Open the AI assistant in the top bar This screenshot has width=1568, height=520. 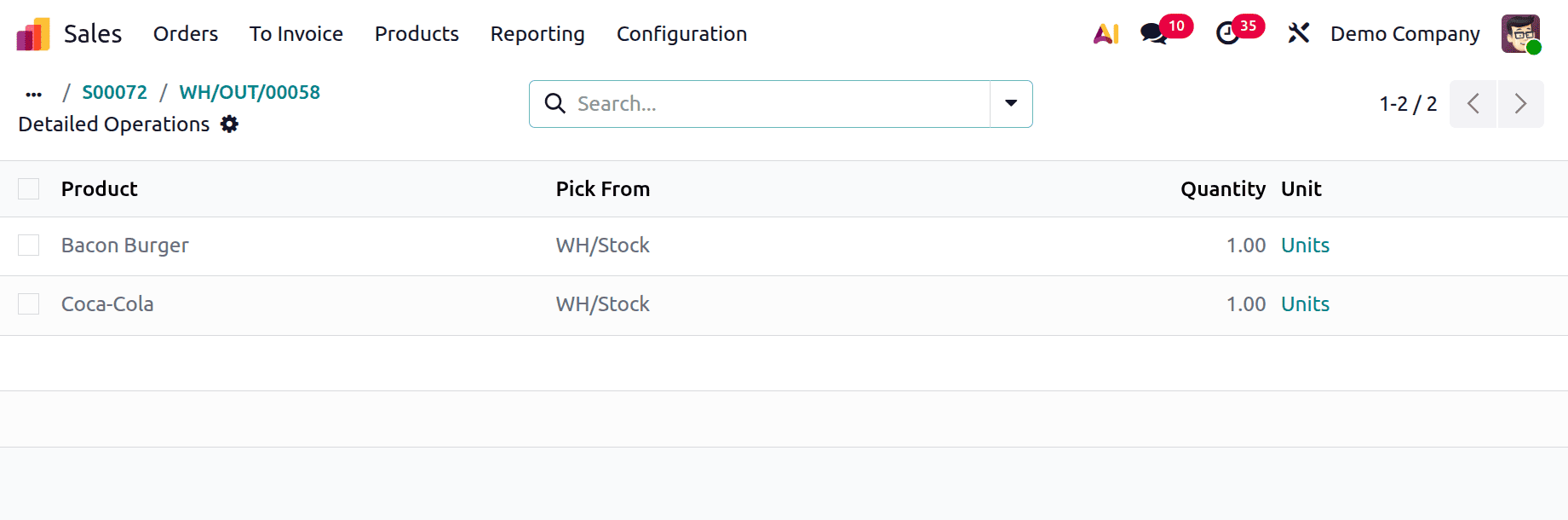tap(1105, 33)
